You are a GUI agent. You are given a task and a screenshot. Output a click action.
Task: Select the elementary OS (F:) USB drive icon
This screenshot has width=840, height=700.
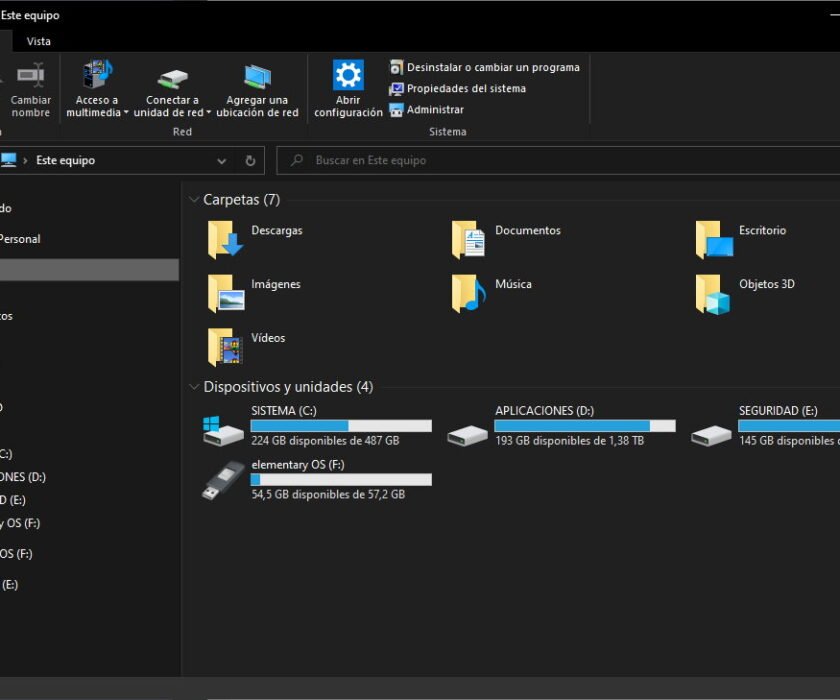coord(223,480)
